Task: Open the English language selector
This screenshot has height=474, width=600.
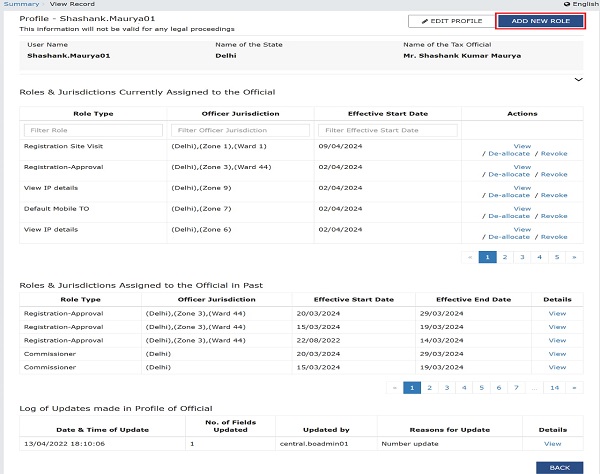Action: tap(581, 4)
